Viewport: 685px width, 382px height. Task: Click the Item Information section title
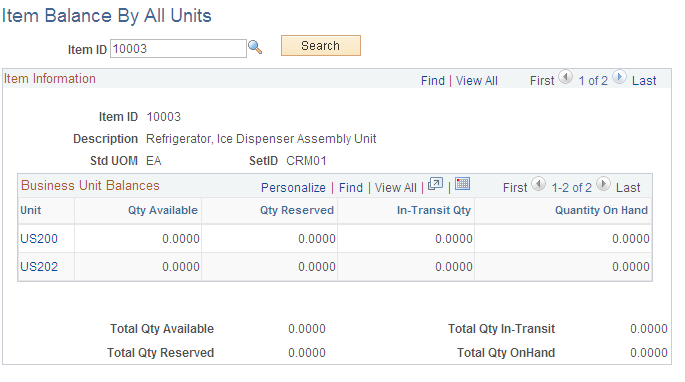click(x=50, y=79)
